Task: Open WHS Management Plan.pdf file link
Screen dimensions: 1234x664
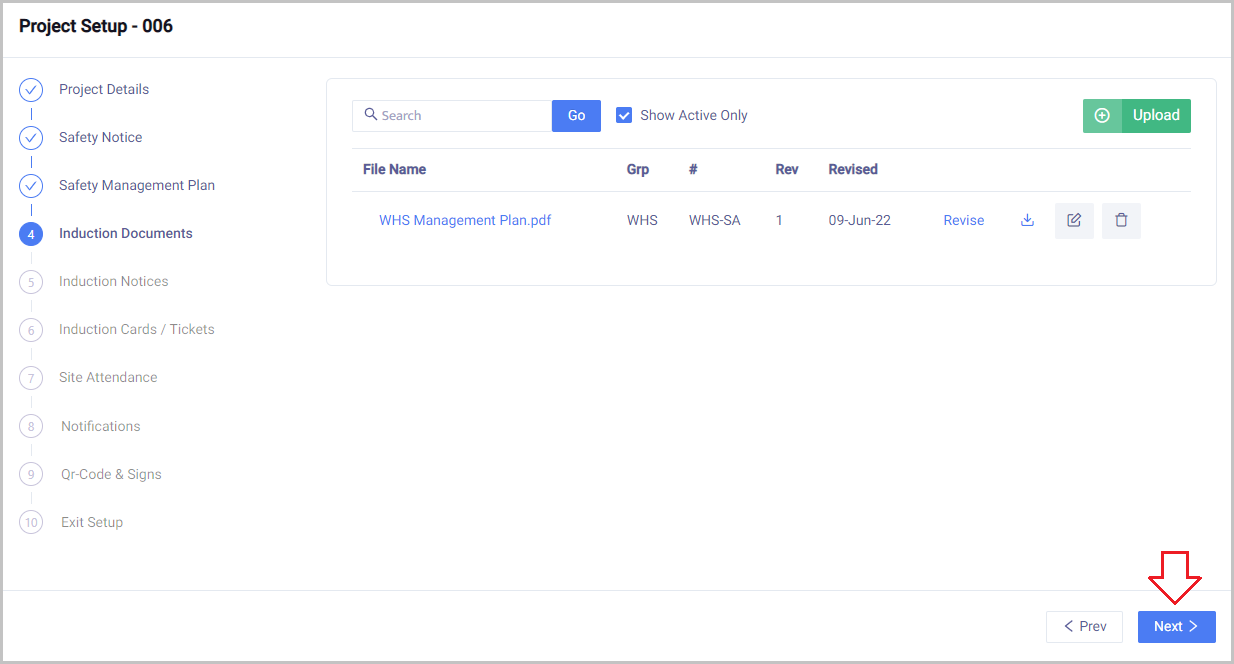Action: click(x=465, y=220)
